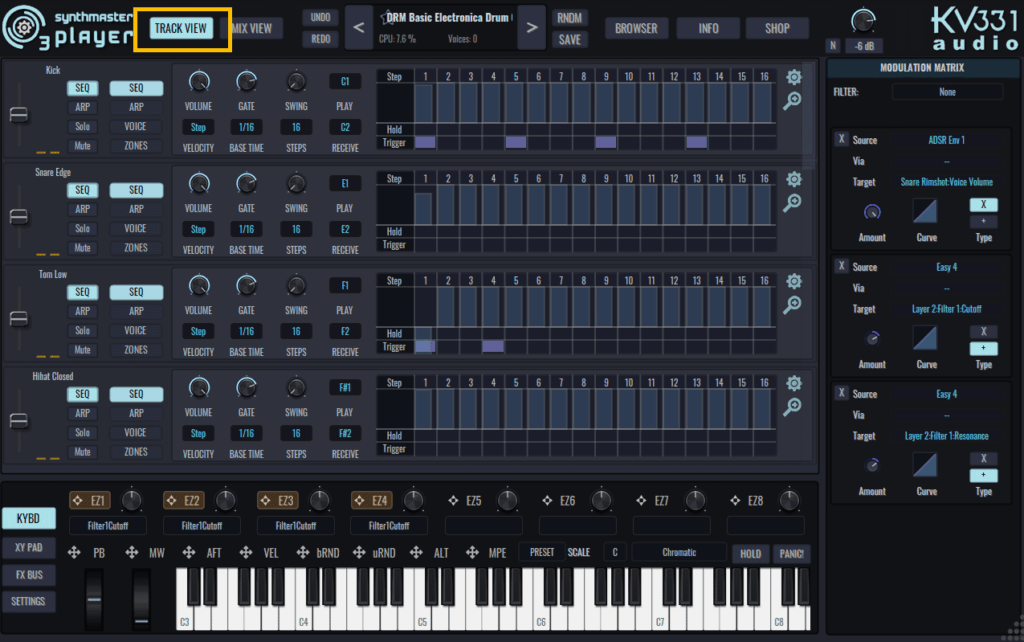The height and width of the screenshot is (642, 1024).
Task: Switch to MIX VIEW tab
Action: point(252,28)
